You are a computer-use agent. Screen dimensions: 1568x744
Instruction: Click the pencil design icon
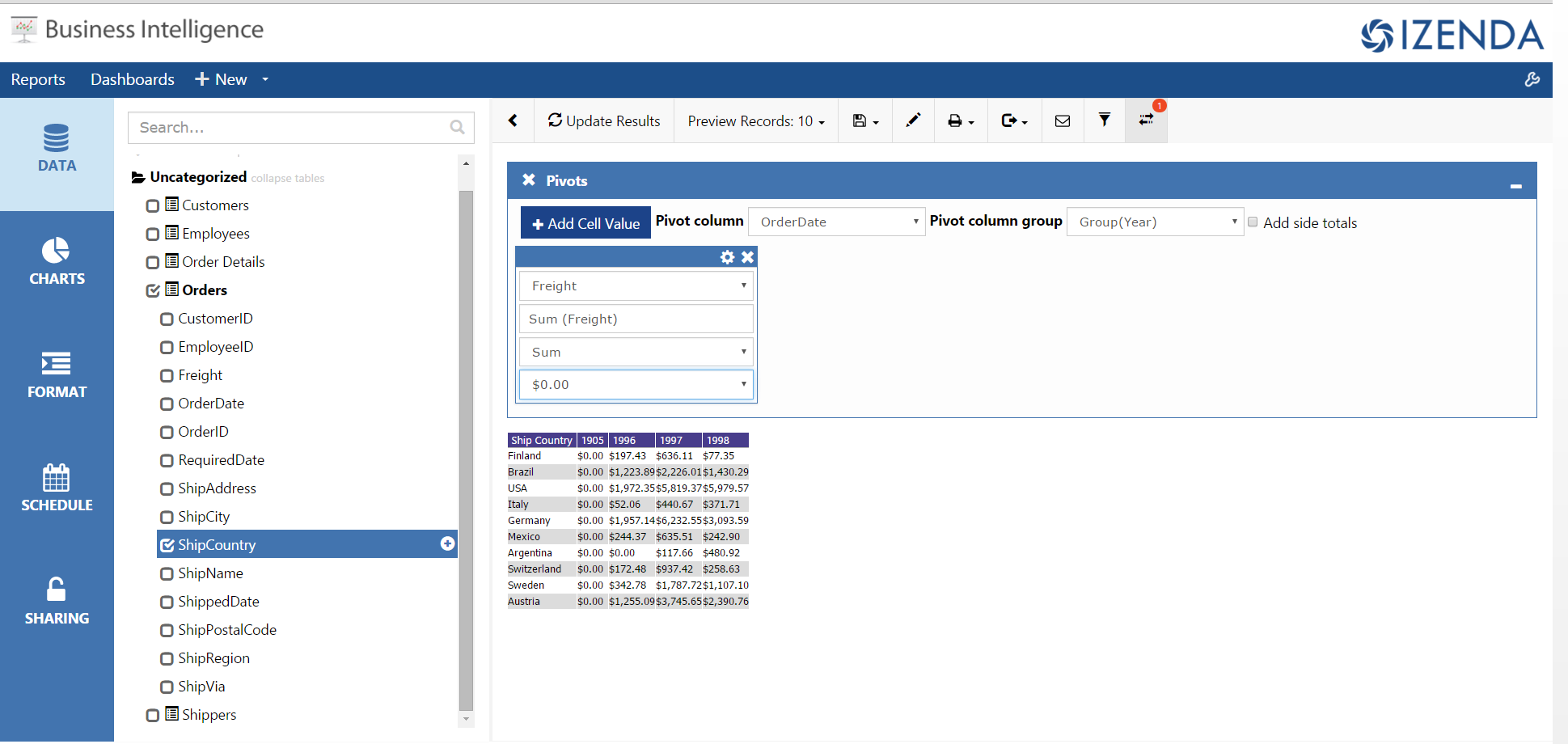click(913, 120)
